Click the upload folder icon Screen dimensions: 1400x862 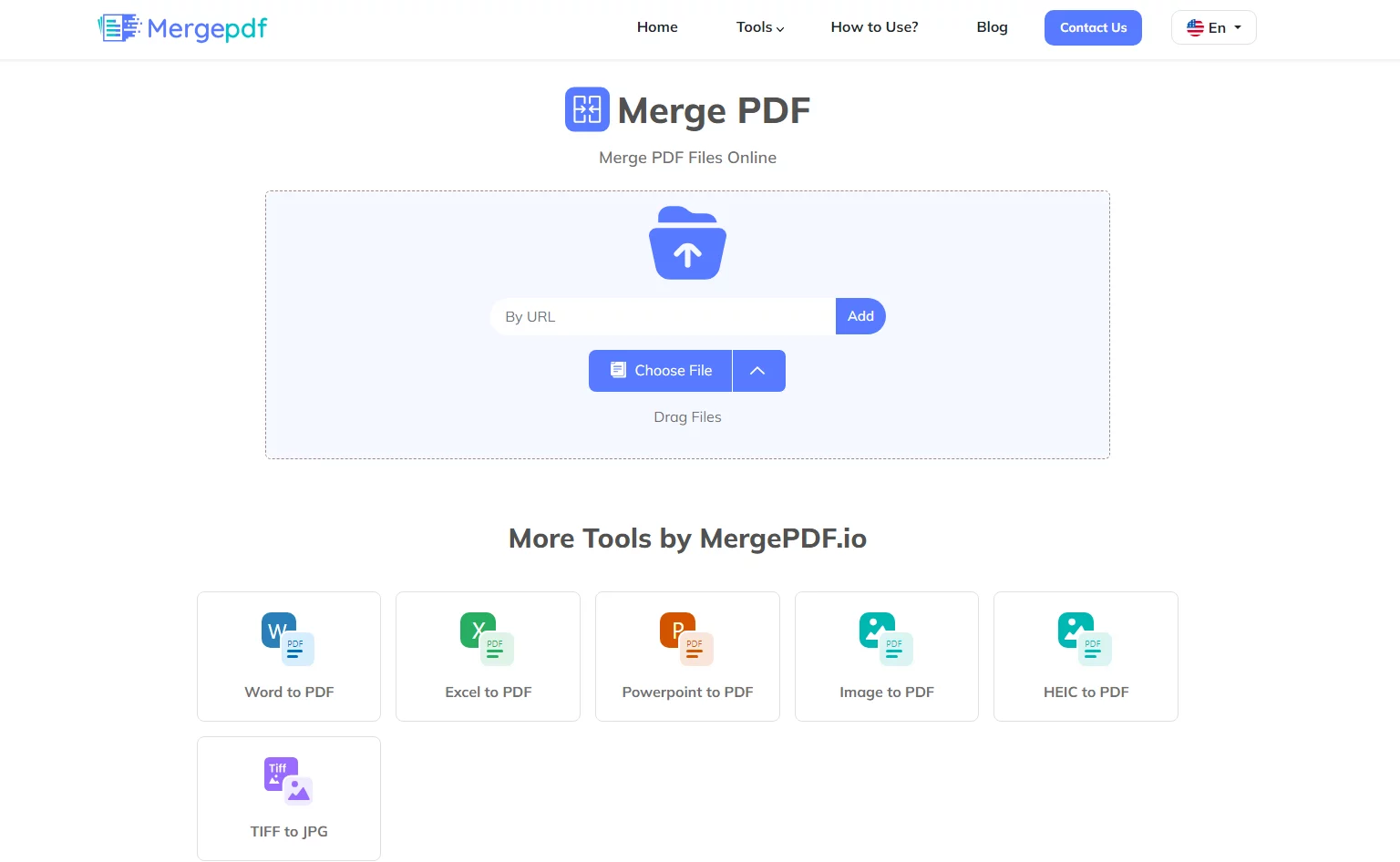pyautogui.click(x=687, y=242)
